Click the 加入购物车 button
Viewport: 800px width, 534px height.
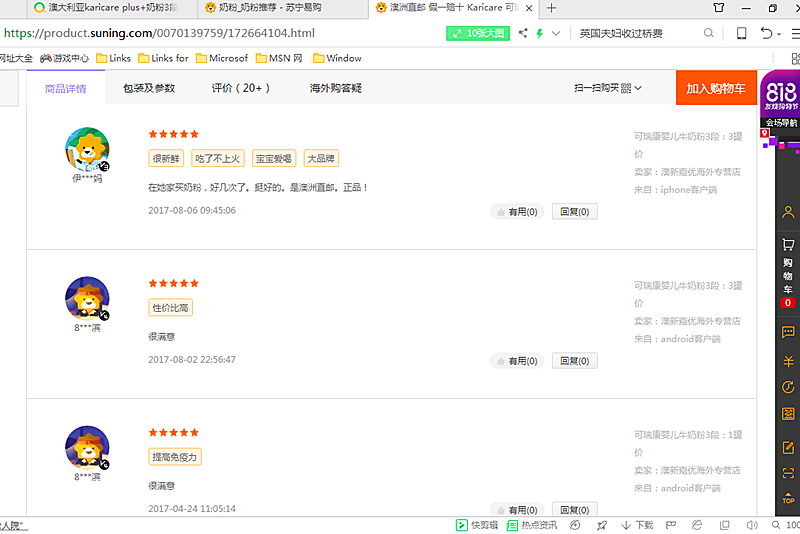(x=715, y=88)
